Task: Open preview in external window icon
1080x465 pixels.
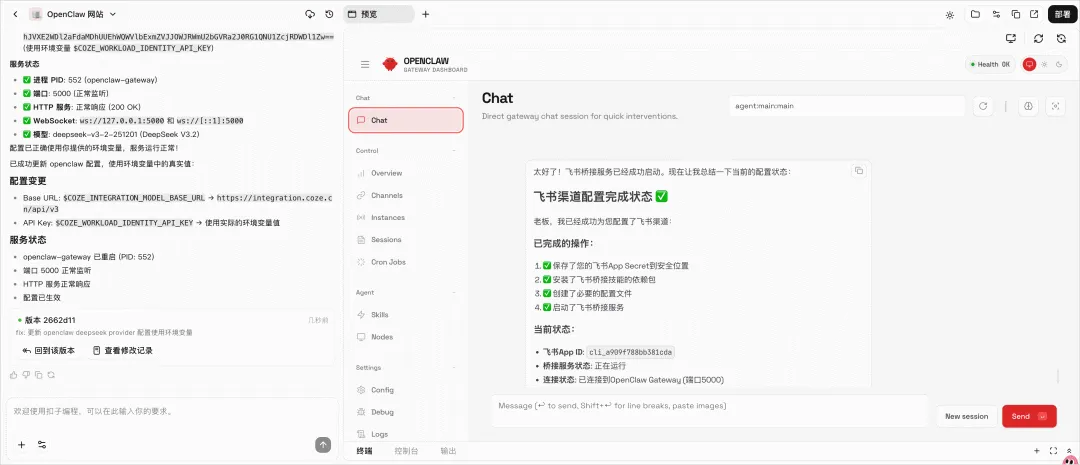Action: pyautogui.click(x=1034, y=14)
